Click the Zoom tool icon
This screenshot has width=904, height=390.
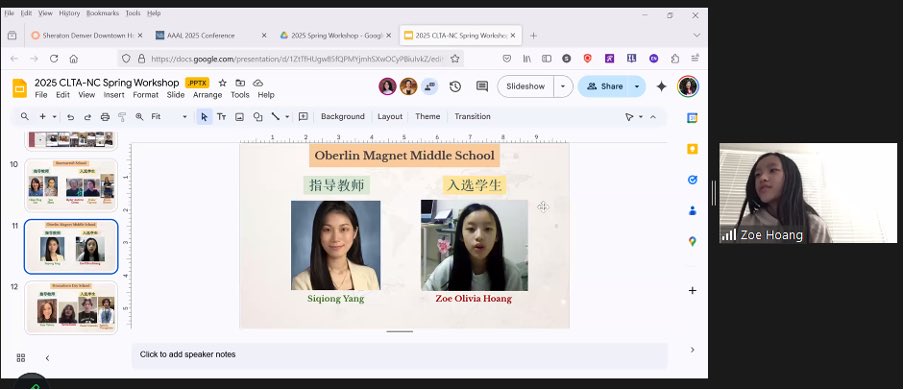(x=140, y=117)
